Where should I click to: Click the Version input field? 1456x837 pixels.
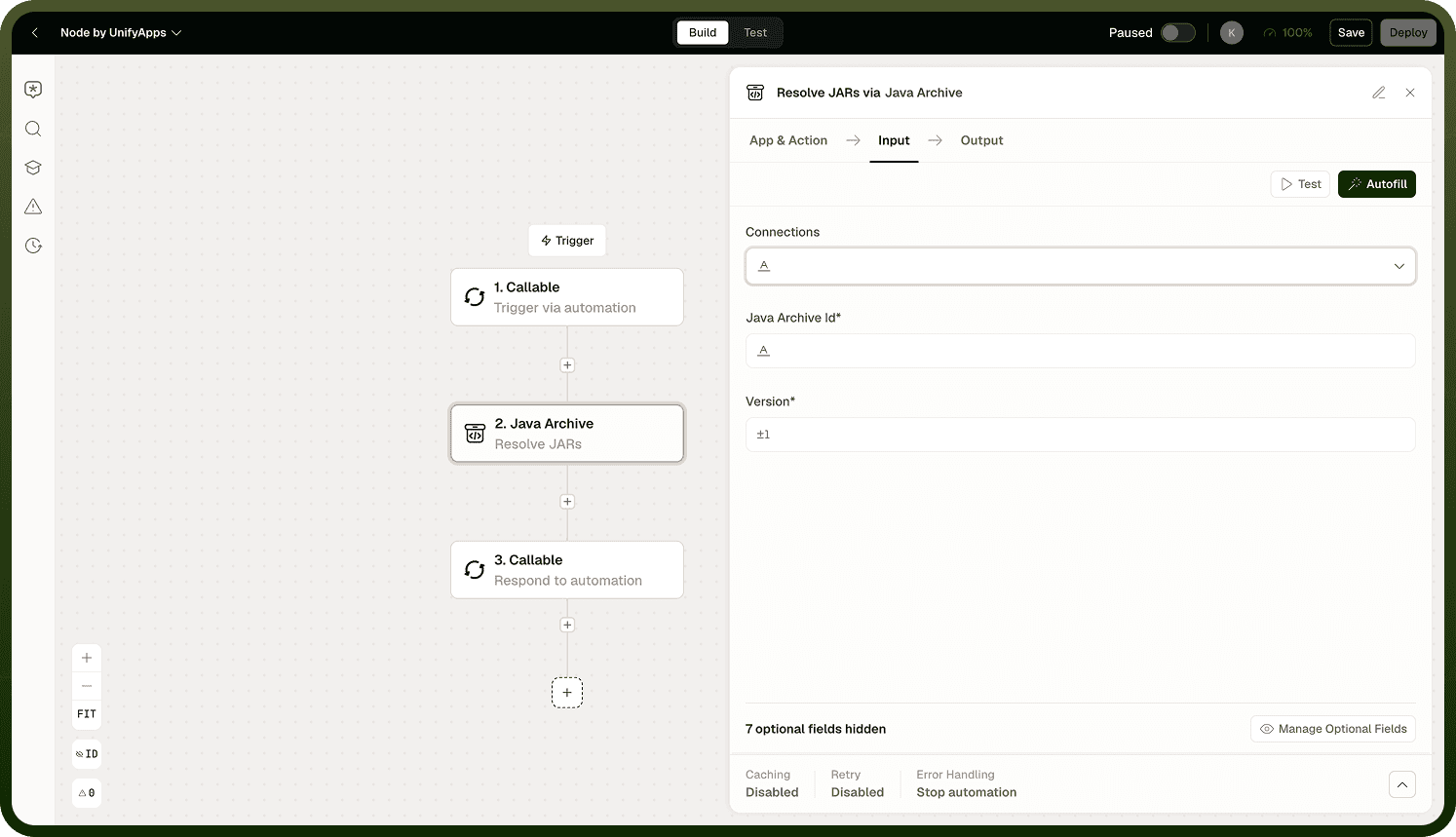pos(1081,435)
